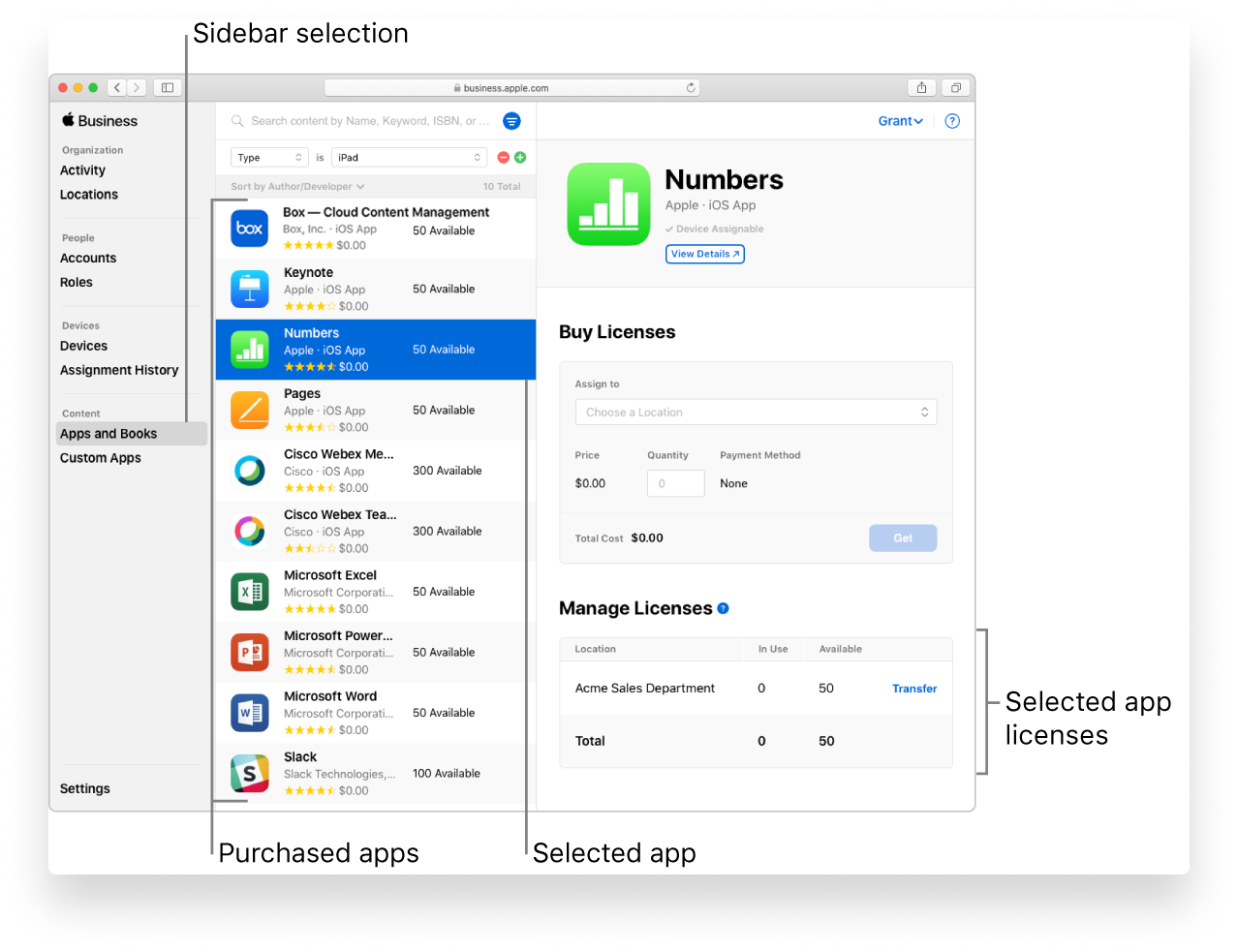Open Custom Apps in sidebar

101,458
